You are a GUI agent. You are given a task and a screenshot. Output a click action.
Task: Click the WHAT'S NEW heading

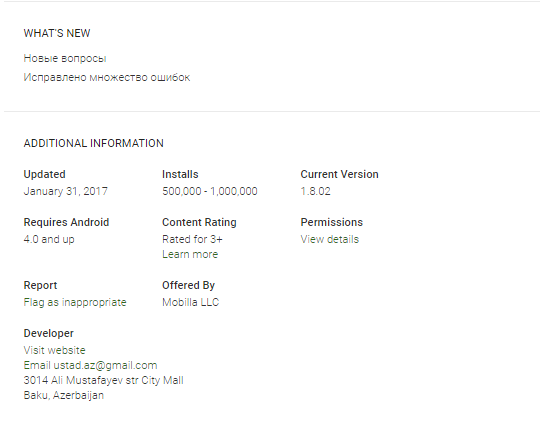point(57,33)
